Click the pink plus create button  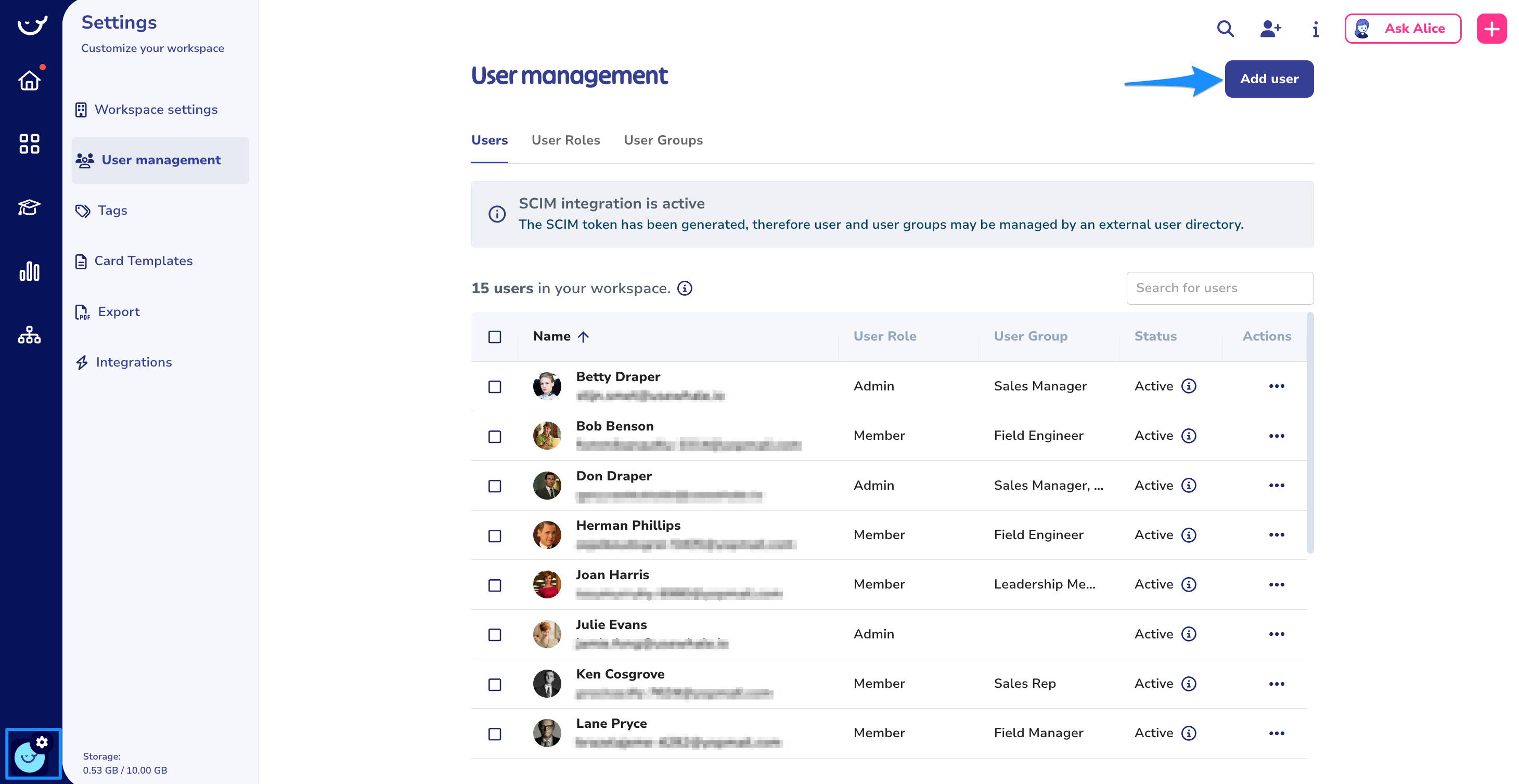pos(1491,28)
